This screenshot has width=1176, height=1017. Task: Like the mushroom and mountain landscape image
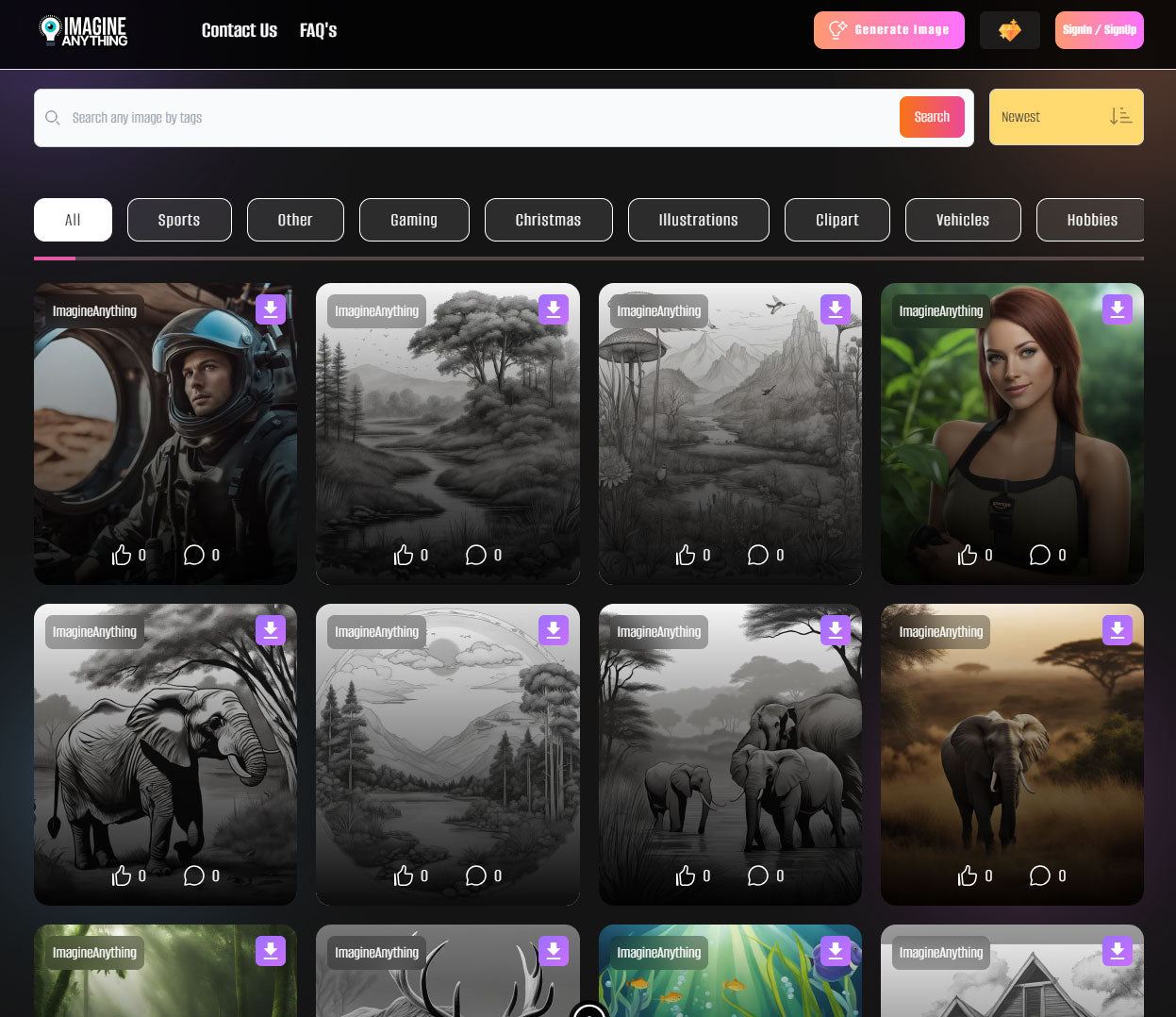tap(686, 555)
